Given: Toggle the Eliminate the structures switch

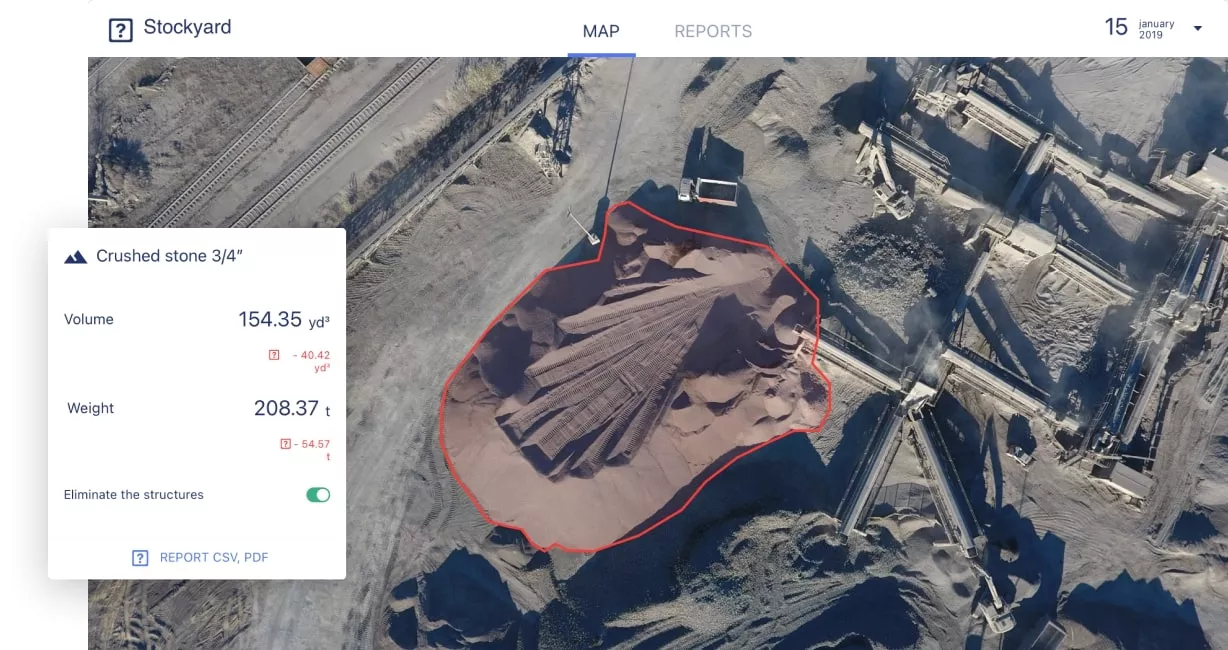Looking at the screenshot, I should pos(317,495).
